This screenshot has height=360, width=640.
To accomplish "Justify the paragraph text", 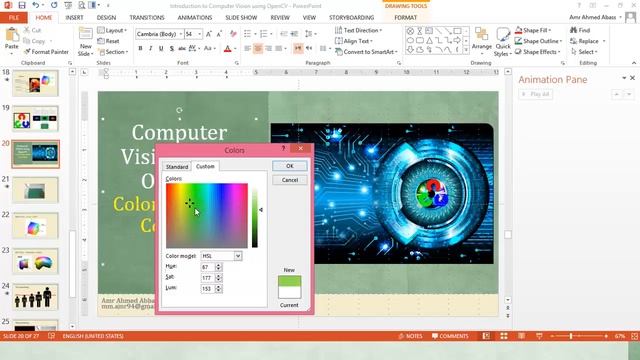I will tap(279, 49).
